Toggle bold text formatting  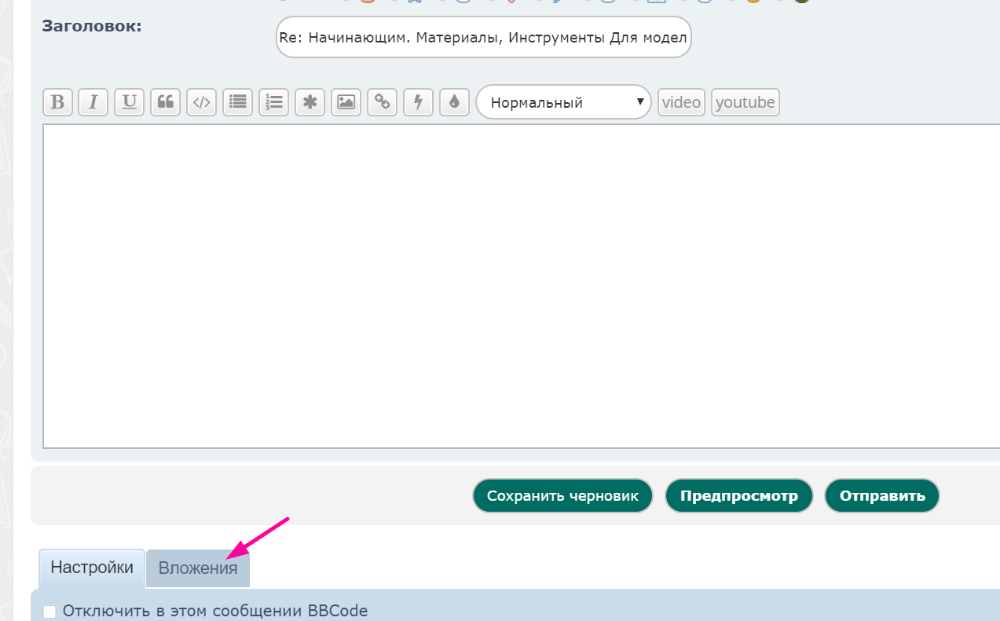57,102
